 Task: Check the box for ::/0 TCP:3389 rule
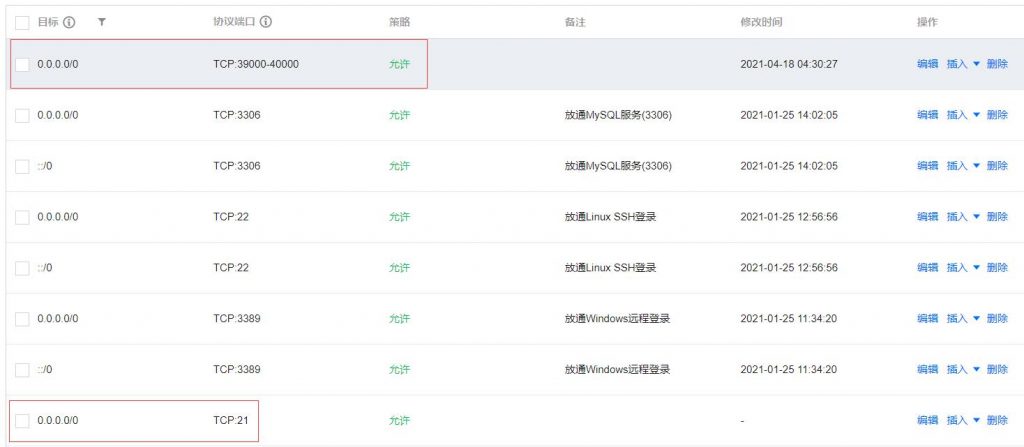(x=22, y=370)
